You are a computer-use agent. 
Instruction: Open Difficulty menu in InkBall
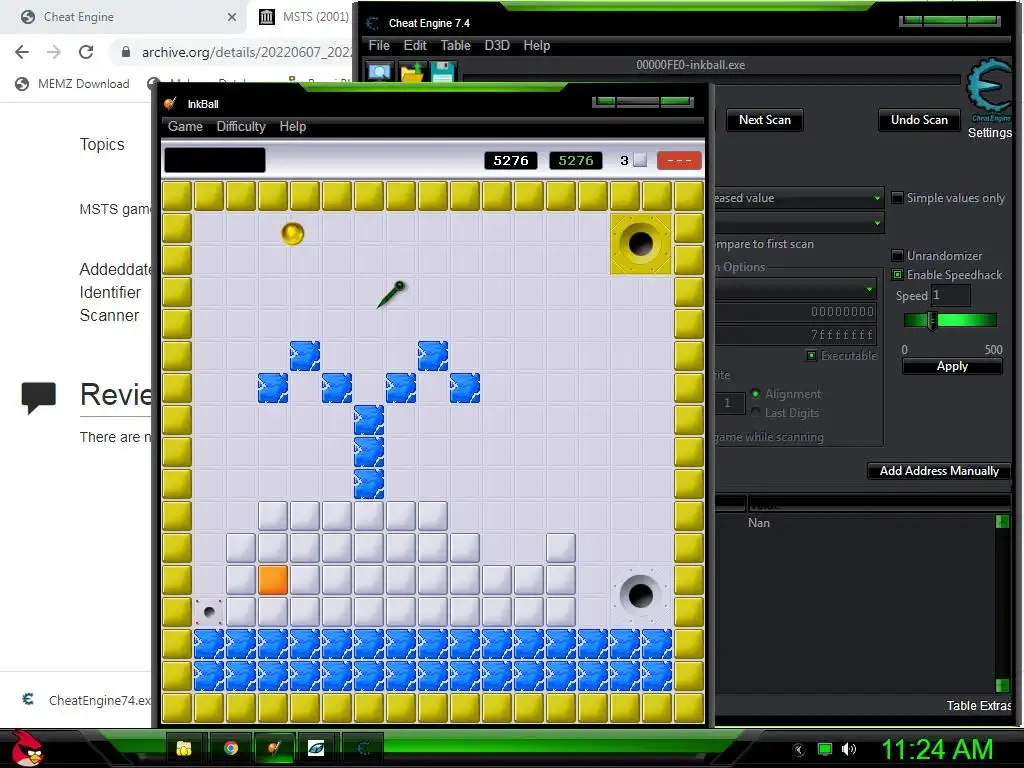[x=241, y=126]
